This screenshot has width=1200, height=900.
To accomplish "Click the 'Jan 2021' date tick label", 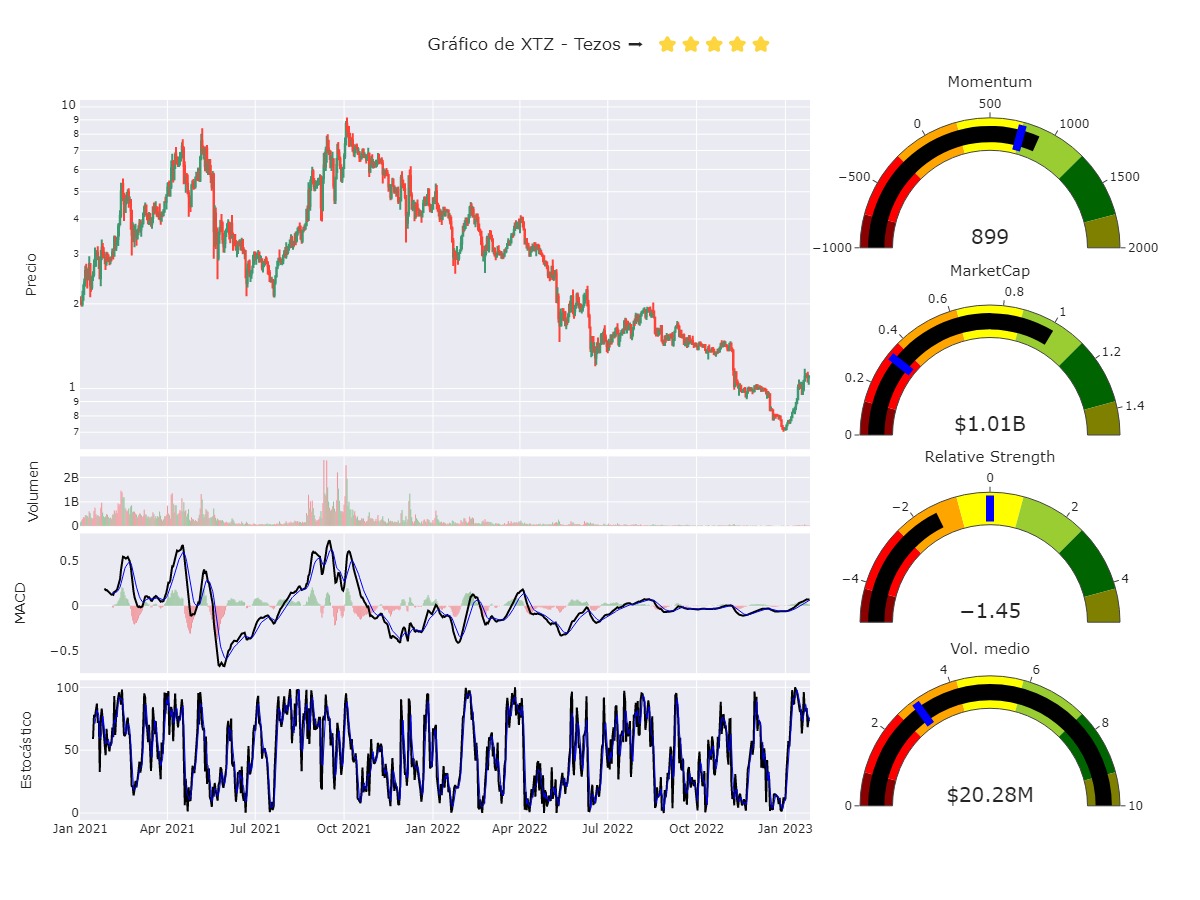I will [x=80, y=829].
